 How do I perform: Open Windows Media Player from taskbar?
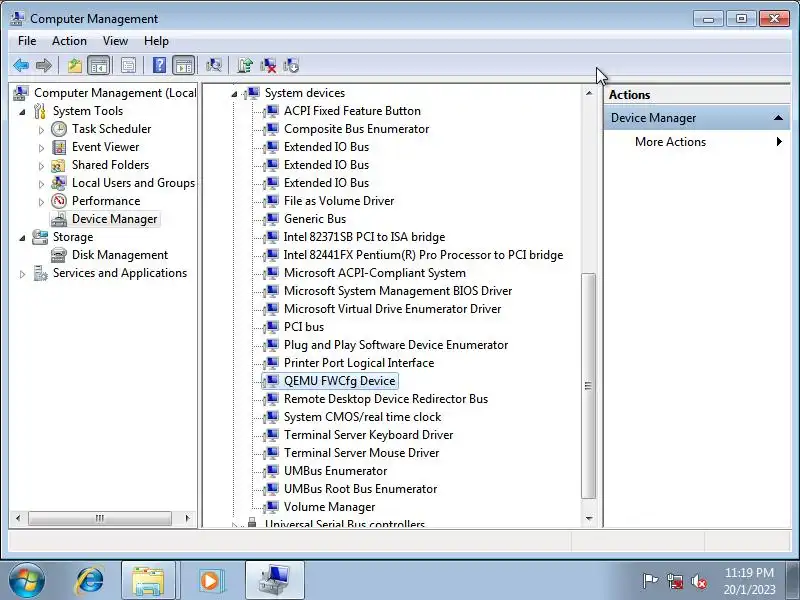point(210,581)
